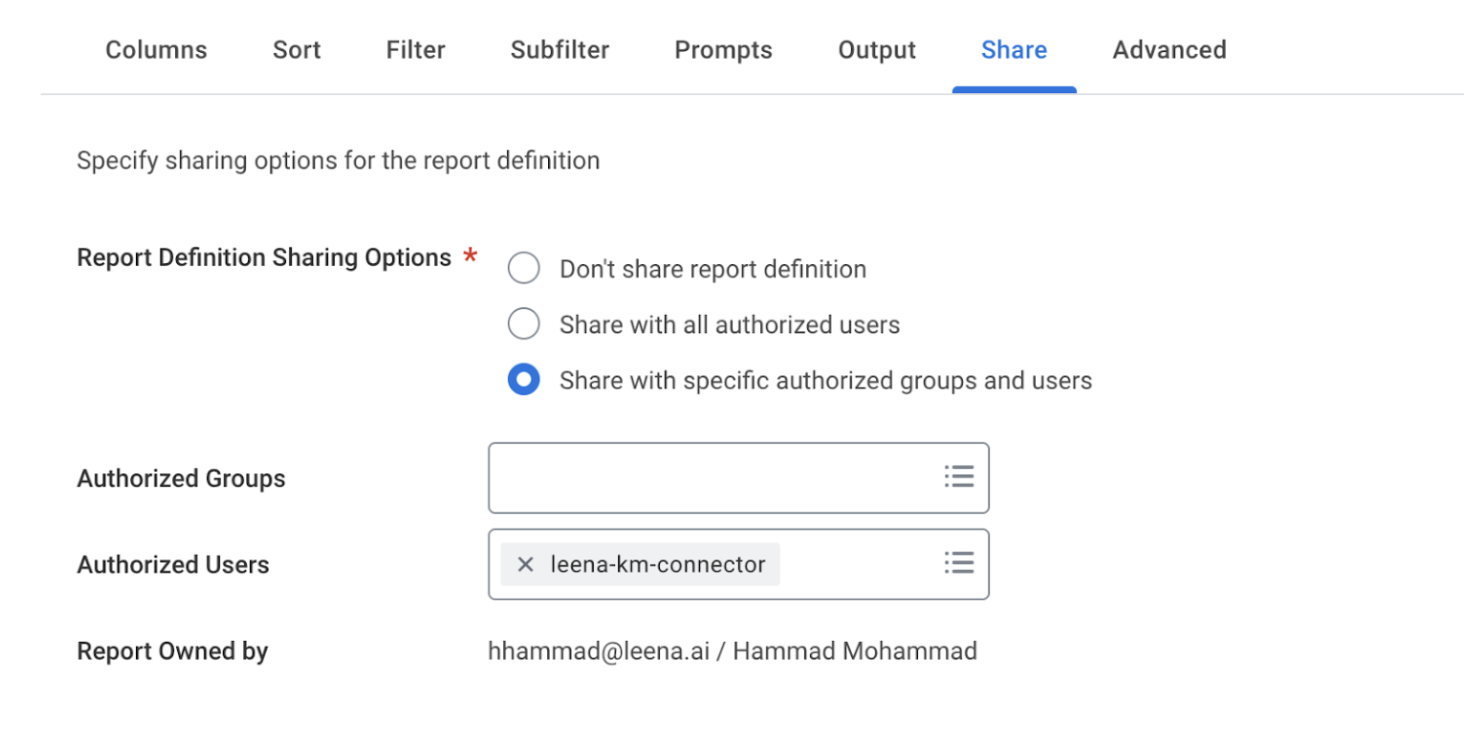The height and width of the screenshot is (754, 1464).
Task: Remove leena-km-connector with its X icon
Action: (525, 565)
